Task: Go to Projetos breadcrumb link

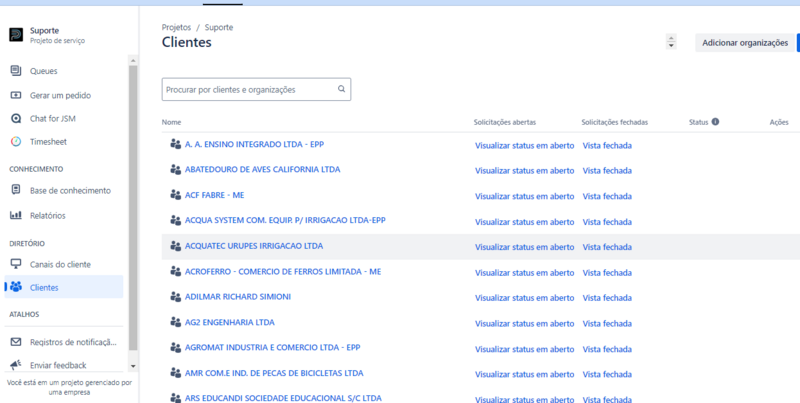Action: tap(176, 28)
